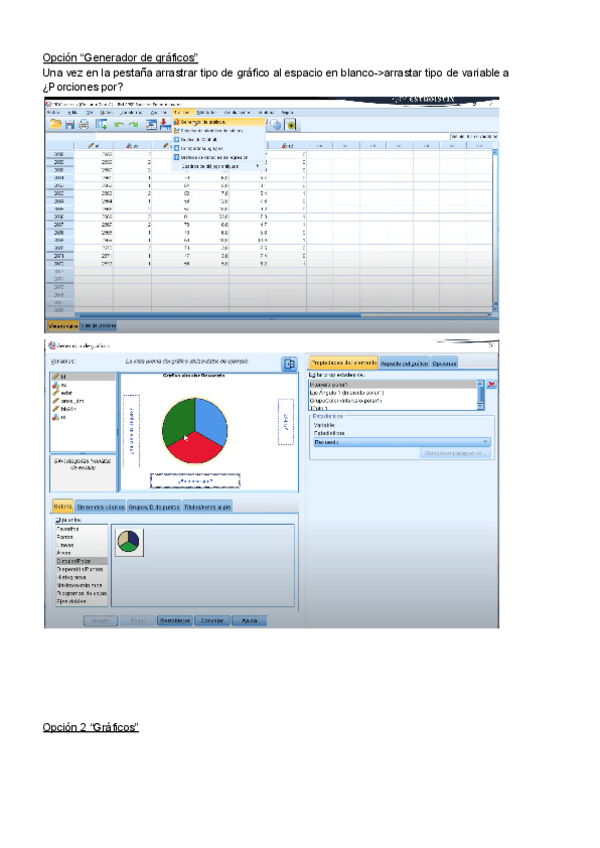This screenshot has width=600, height=848.
Task: Select Diagramas de cajas in gallery list
Action: tap(82, 593)
